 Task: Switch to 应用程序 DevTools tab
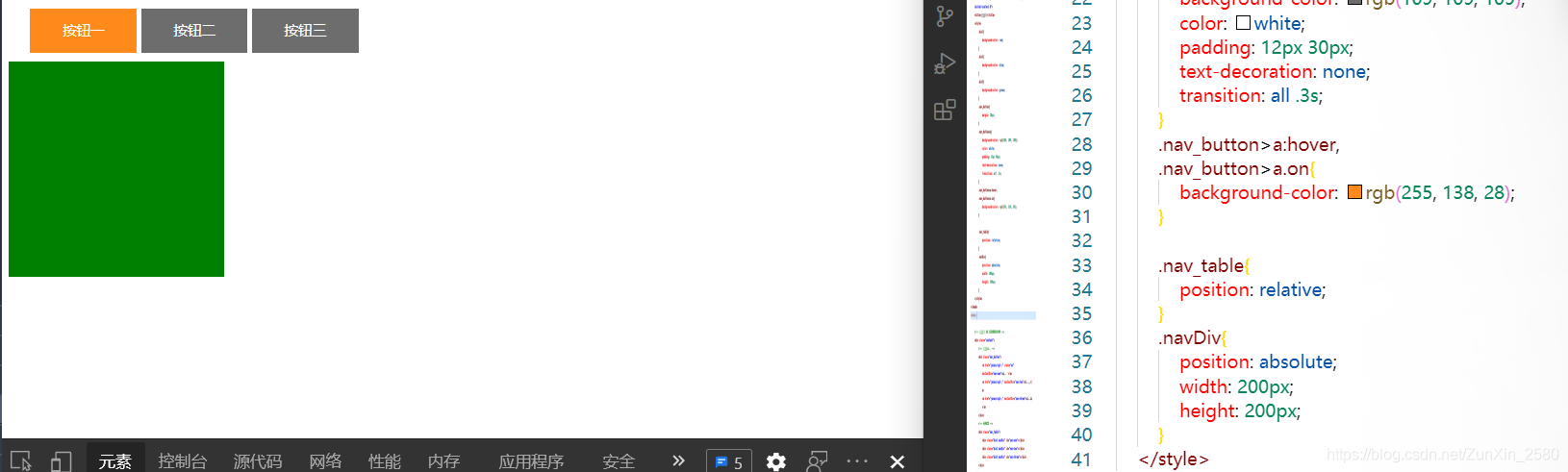(x=531, y=461)
